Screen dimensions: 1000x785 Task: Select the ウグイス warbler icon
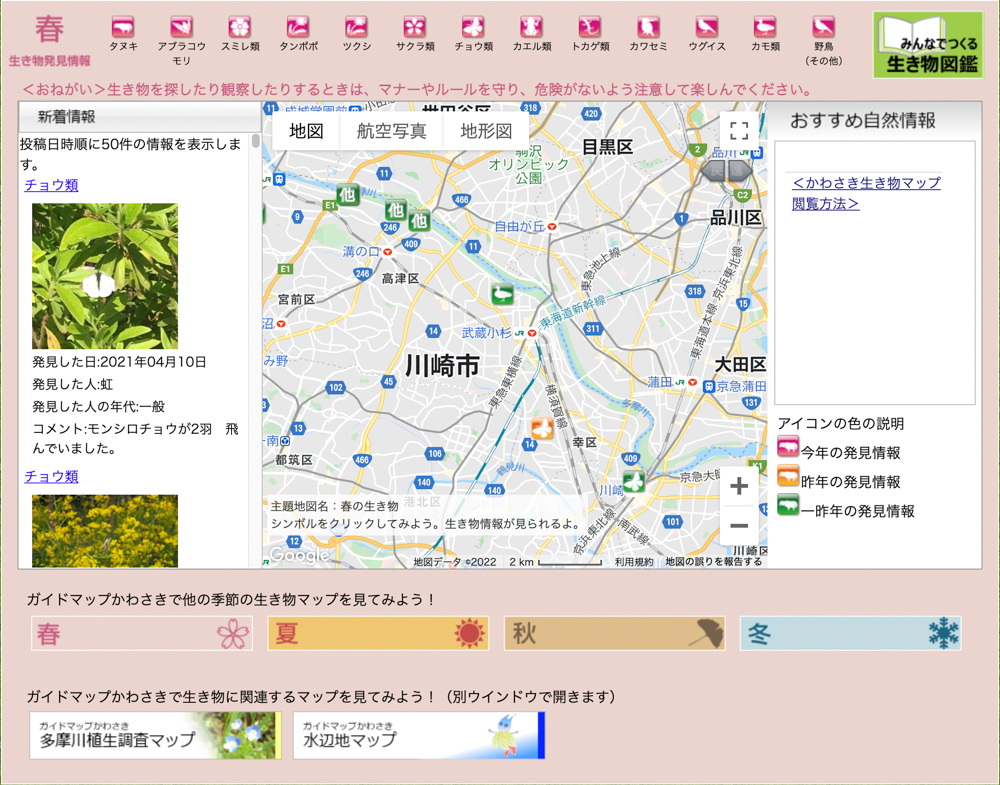707,27
